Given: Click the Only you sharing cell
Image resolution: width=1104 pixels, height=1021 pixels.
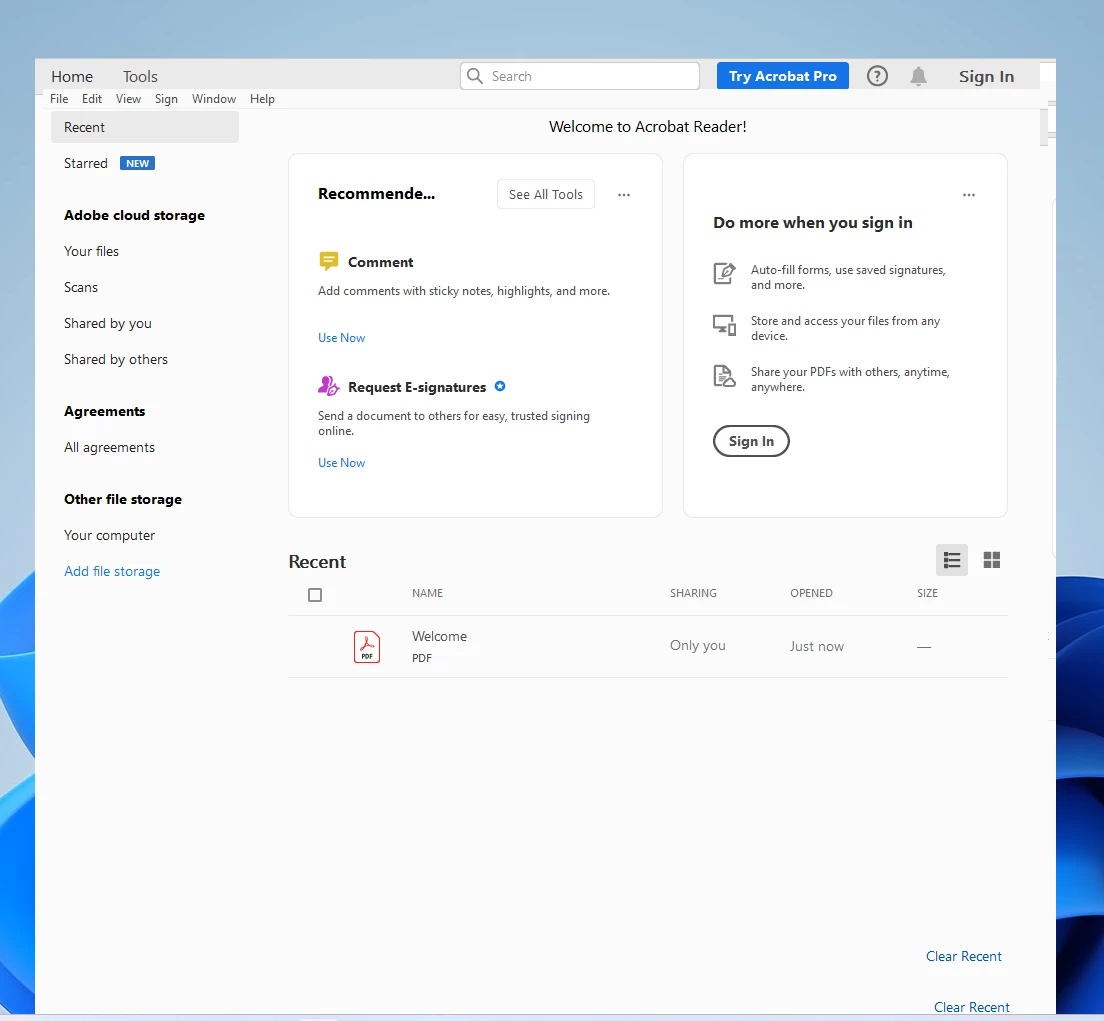Looking at the screenshot, I should 698,645.
